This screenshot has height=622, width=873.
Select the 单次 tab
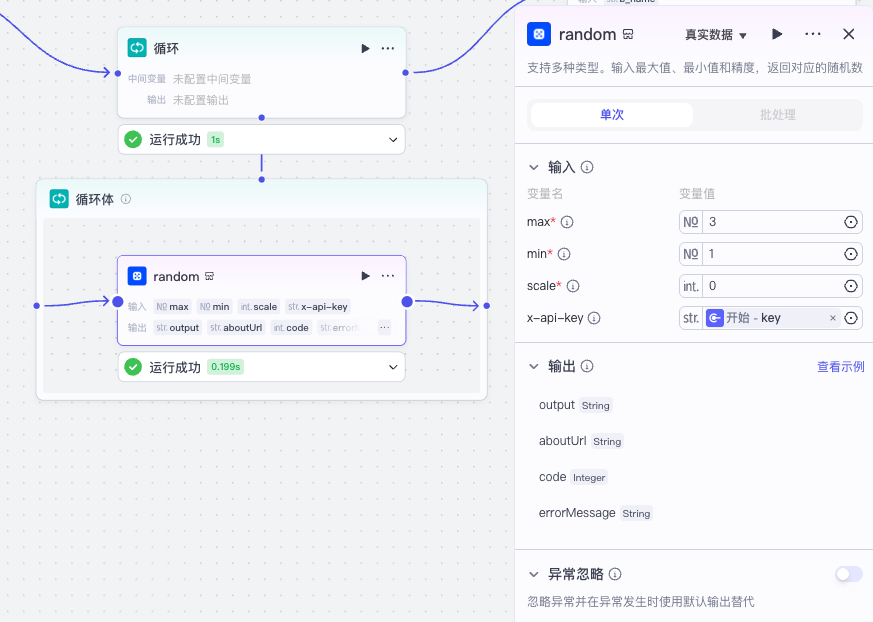(x=611, y=115)
